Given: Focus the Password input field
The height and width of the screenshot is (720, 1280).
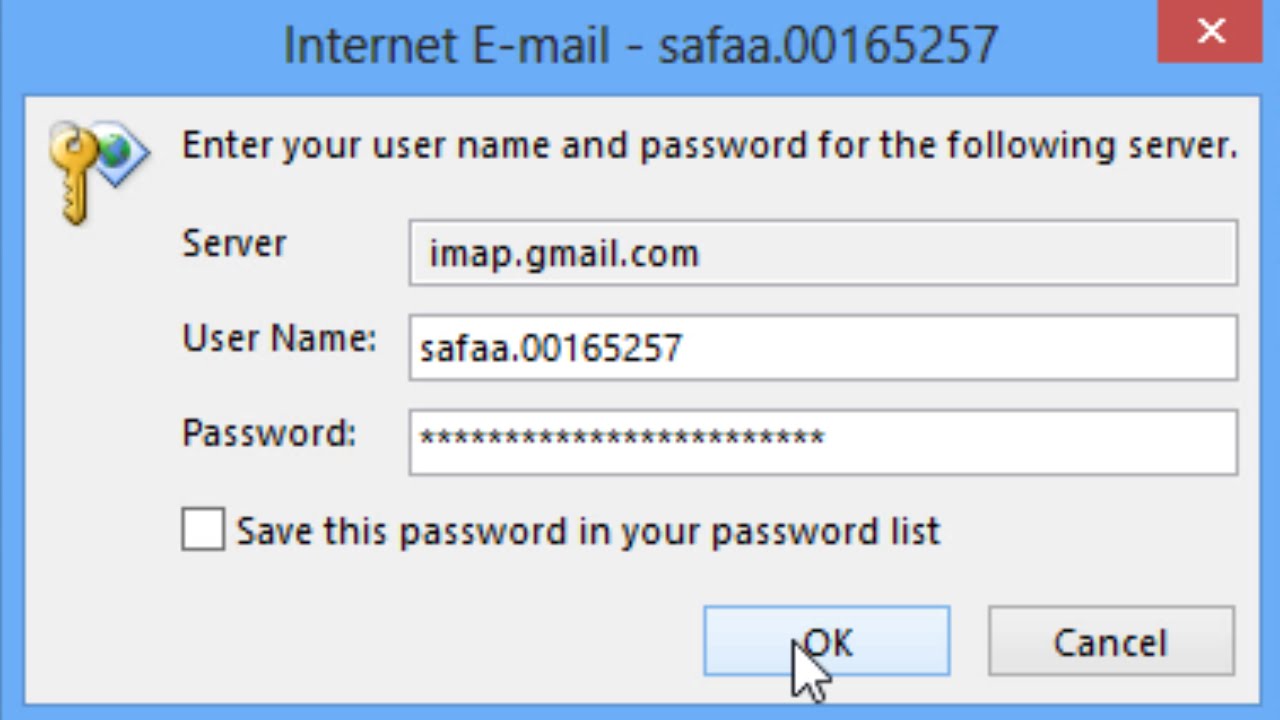Looking at the screenshot, I should pos(822,441).
